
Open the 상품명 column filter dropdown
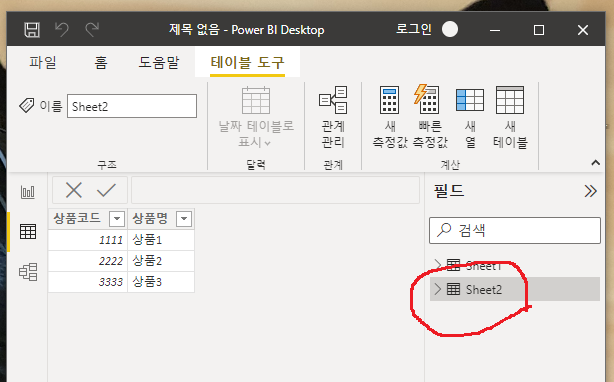(x=184, y=219)
